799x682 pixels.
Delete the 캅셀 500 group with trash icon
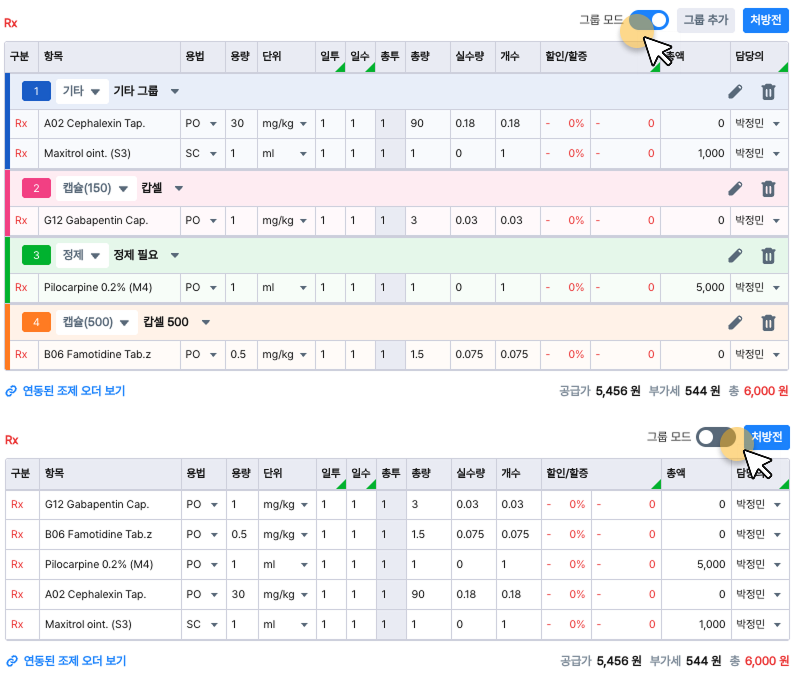(x=768, y=323)
